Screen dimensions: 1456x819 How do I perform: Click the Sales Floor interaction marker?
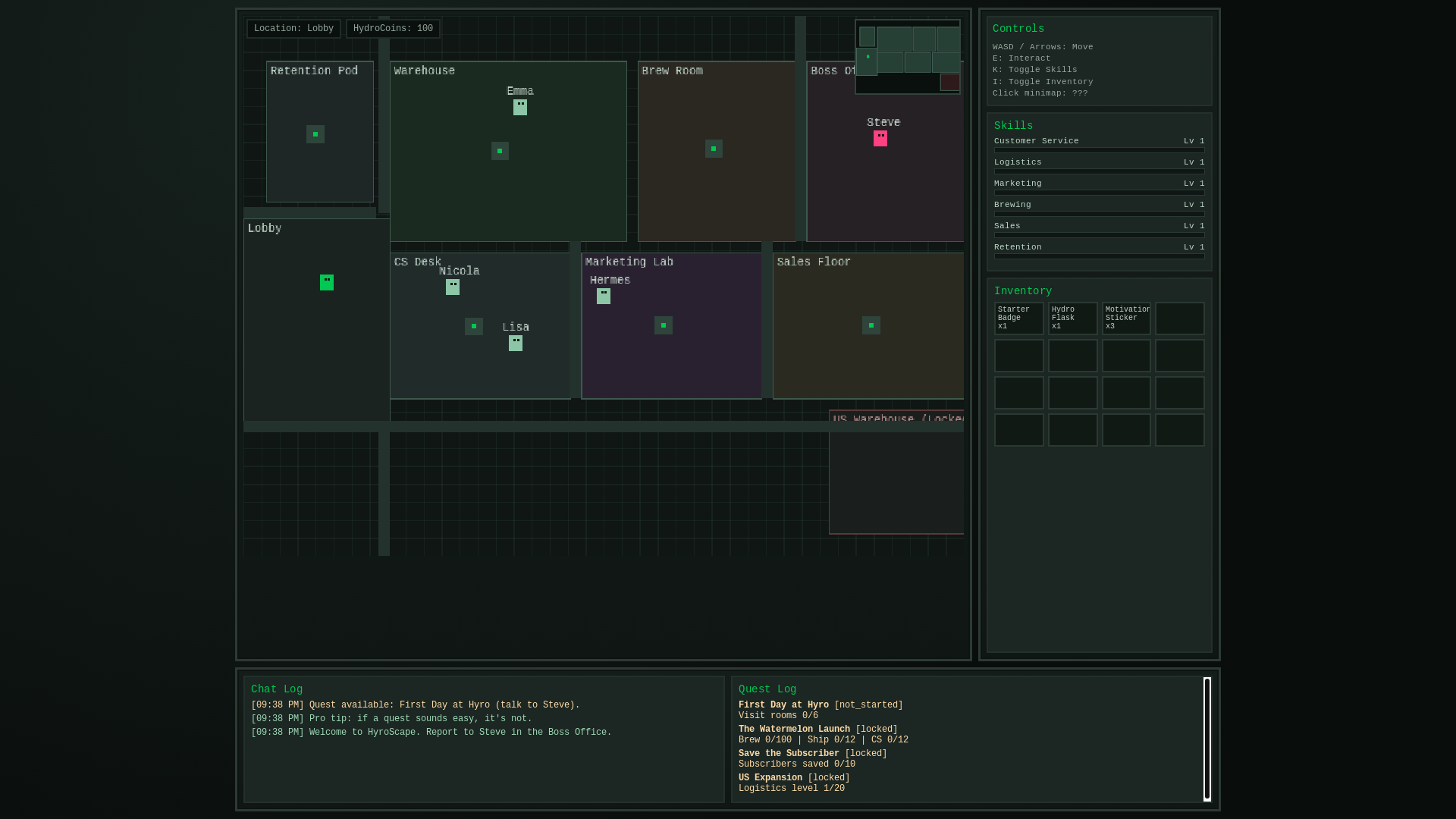(x=871, y=325)
